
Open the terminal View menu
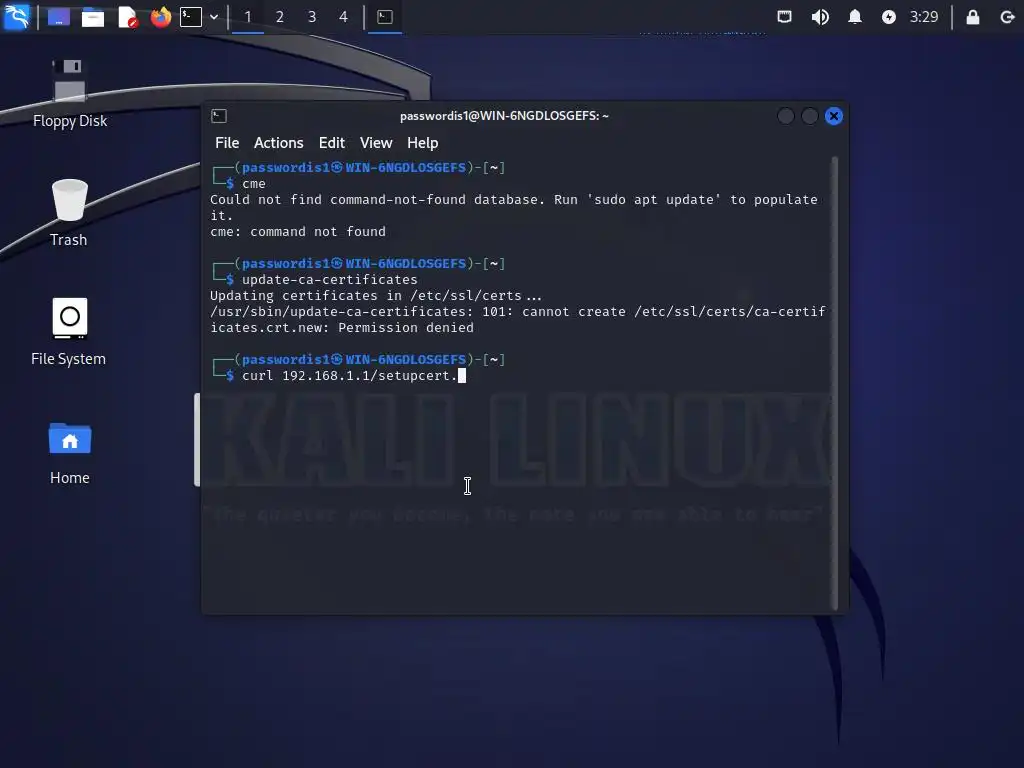click(376, 143)
